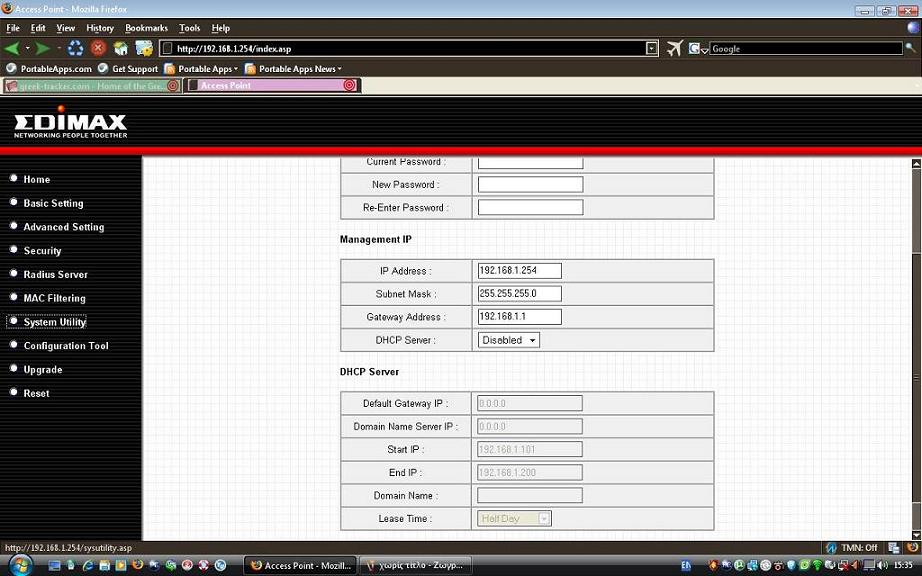This screenshot has height=576, width=922.
Task: Go to the browser Home icon
Action: pos(121,48)
